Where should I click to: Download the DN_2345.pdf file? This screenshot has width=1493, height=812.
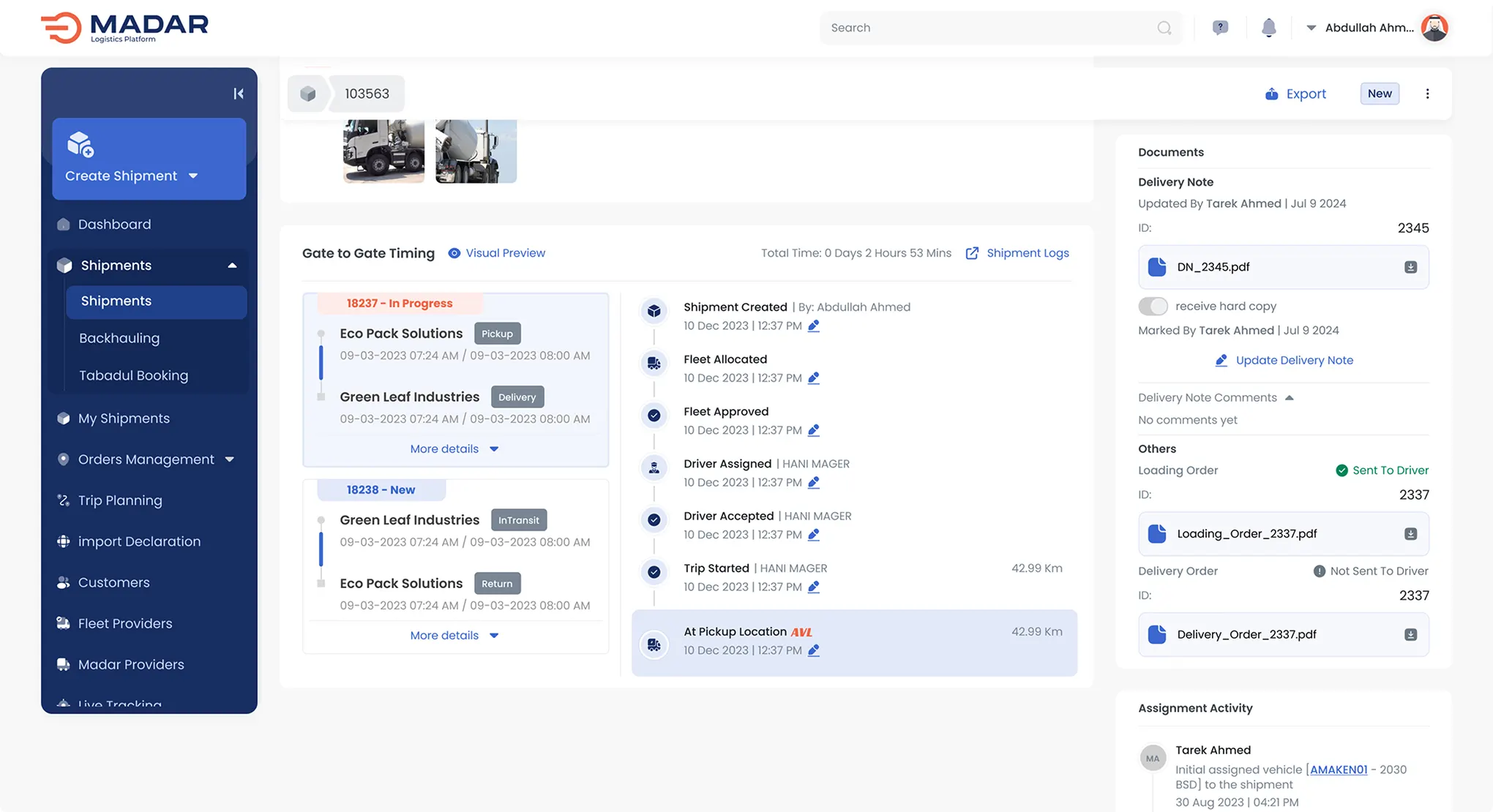pyautogui.click(x=1410, y=267)
